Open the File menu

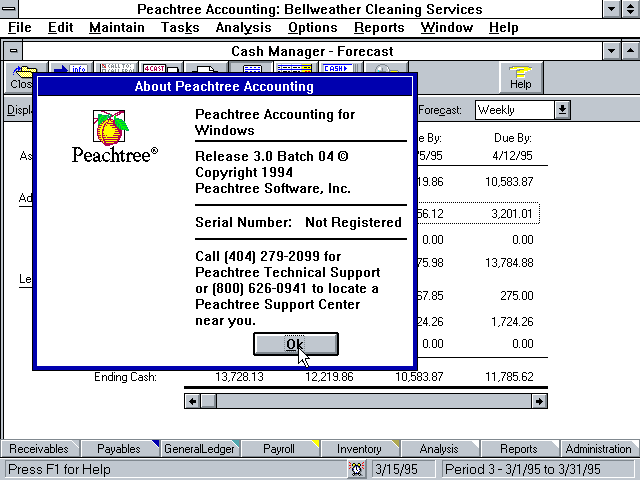tap(20, 27)
